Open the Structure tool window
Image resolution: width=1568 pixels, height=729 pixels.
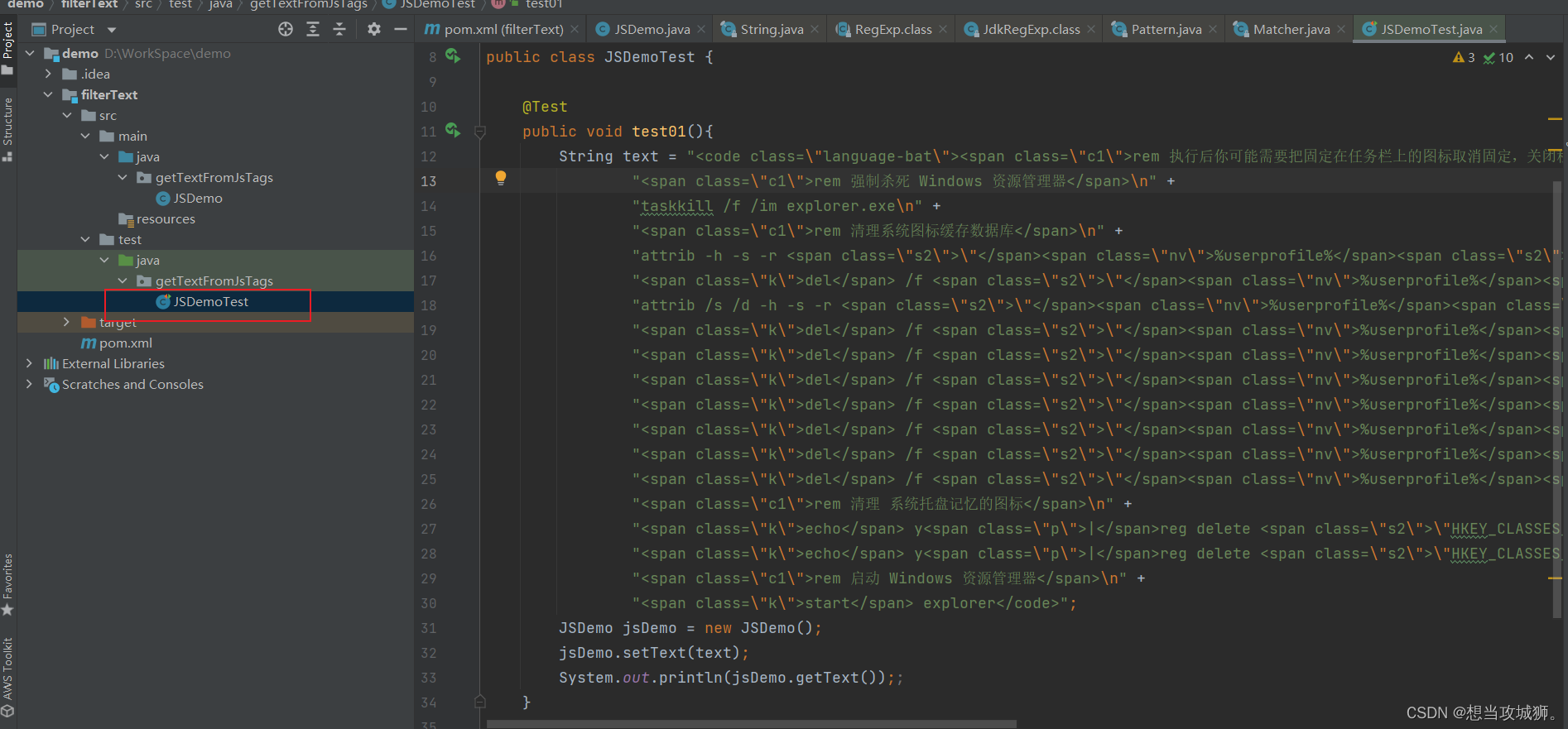[7, 129]
